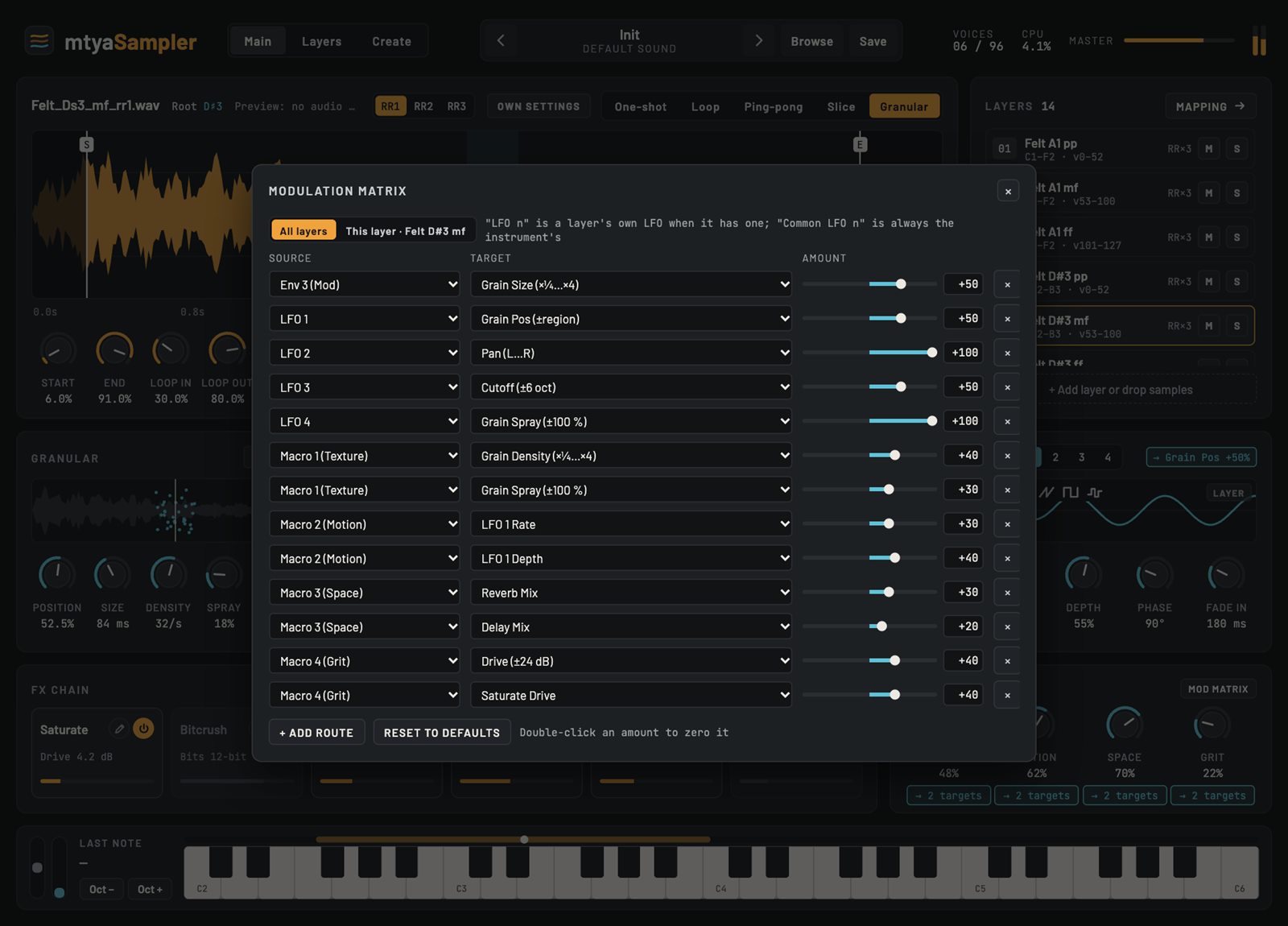Delete the Grain Density route

[1007, 456]
